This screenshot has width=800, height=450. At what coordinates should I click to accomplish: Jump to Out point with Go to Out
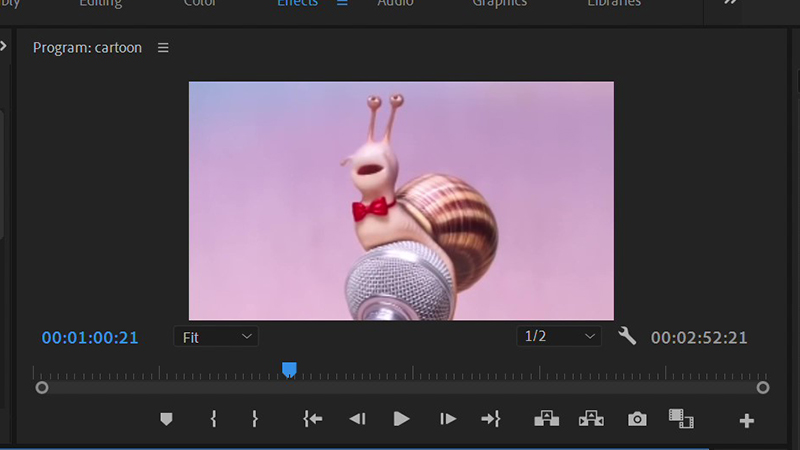pos(491,419)
